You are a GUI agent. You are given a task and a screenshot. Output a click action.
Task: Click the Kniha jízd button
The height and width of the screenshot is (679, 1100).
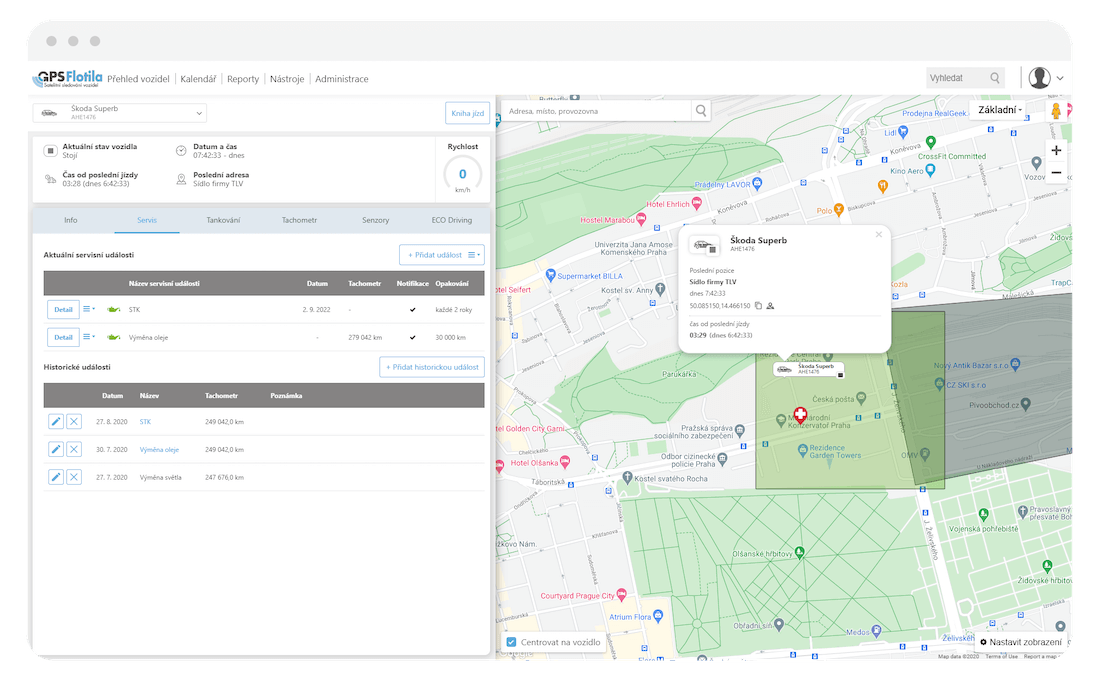click(467, 113)
